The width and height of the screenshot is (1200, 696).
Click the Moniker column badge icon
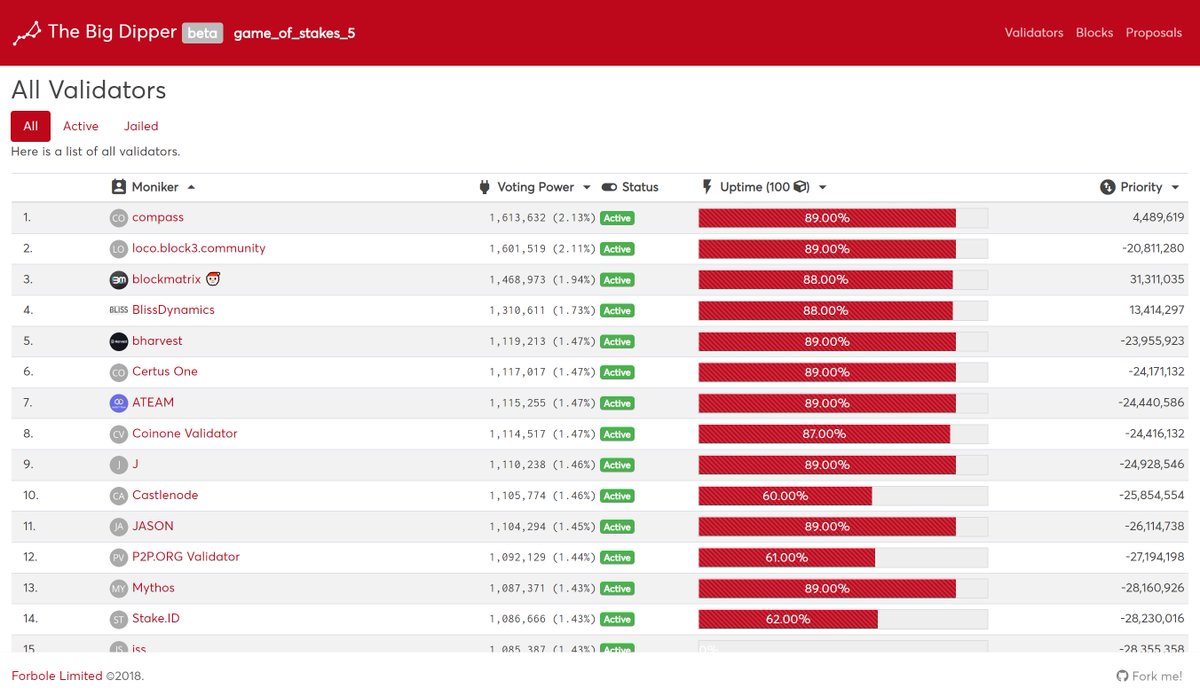pyautogui.click(x=118, y=187)
